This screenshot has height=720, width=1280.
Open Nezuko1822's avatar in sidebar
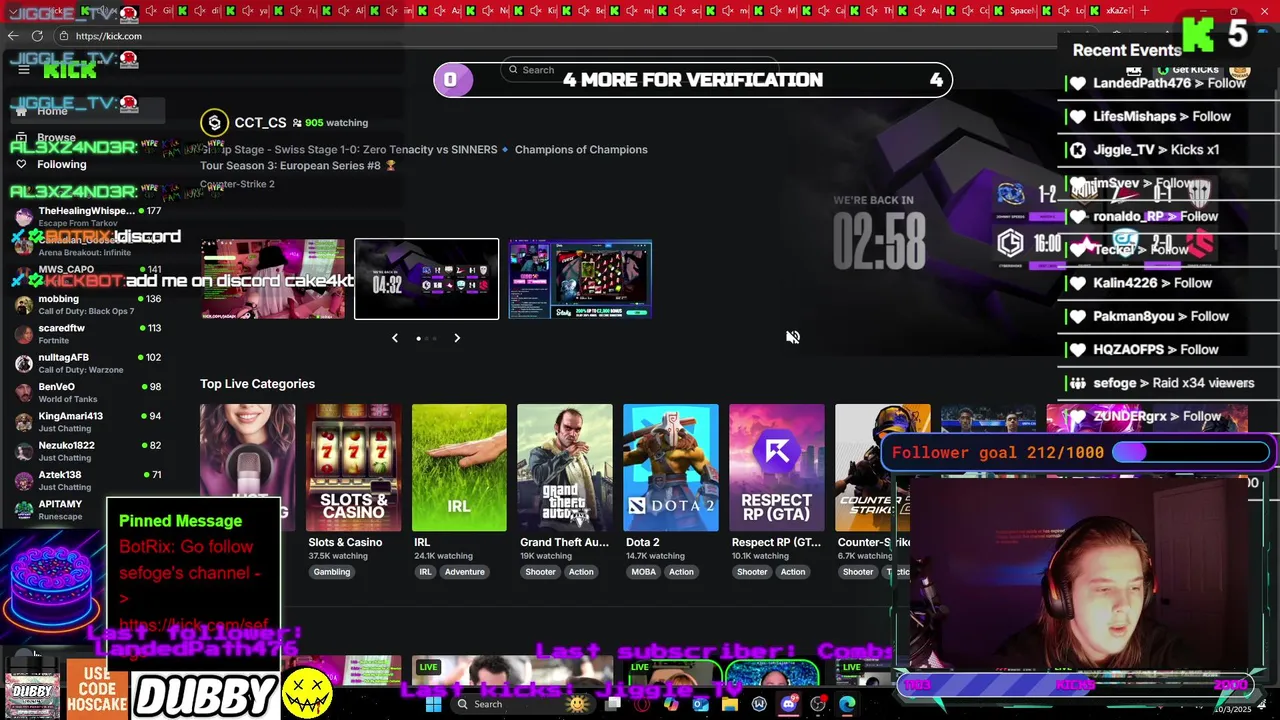[24, 451]
